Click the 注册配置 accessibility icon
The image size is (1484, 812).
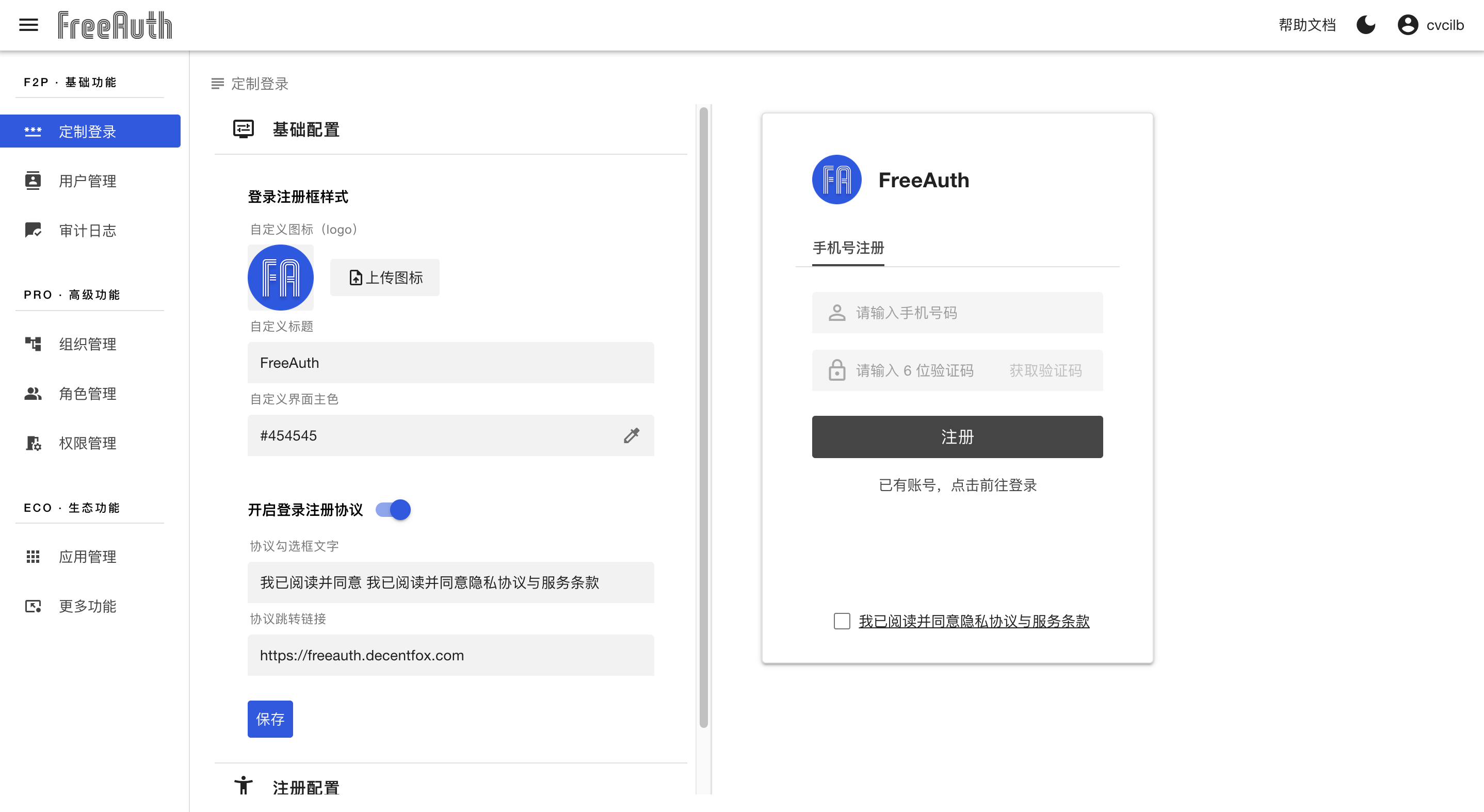coord(243,785)
